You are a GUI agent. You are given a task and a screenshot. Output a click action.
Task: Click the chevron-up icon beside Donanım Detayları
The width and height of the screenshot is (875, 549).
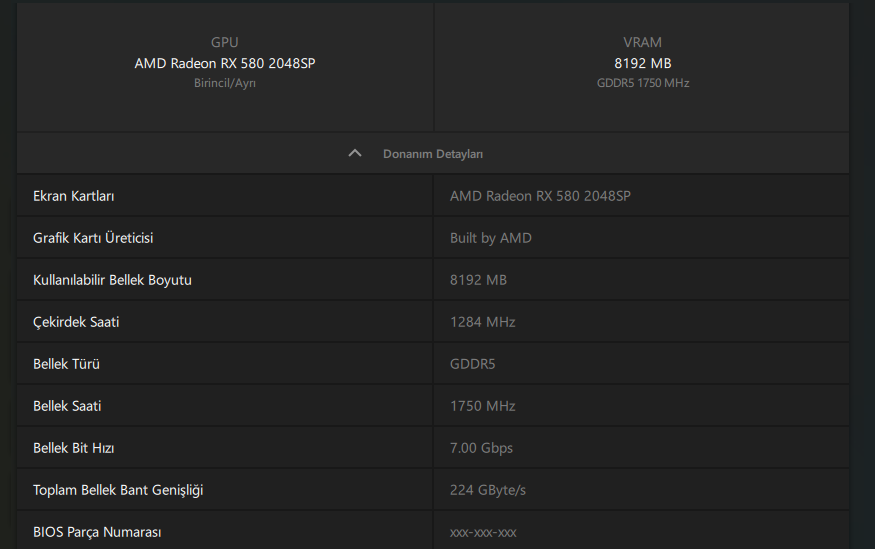pyautogui.click(x=354, y=154)
